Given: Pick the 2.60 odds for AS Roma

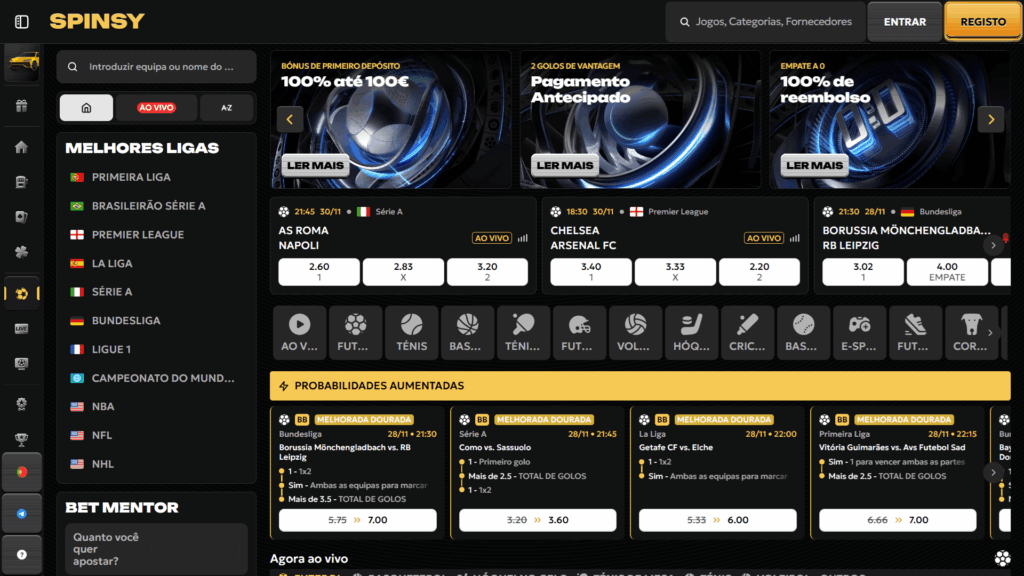Looking at the screenshot, I should pos(319,272).
